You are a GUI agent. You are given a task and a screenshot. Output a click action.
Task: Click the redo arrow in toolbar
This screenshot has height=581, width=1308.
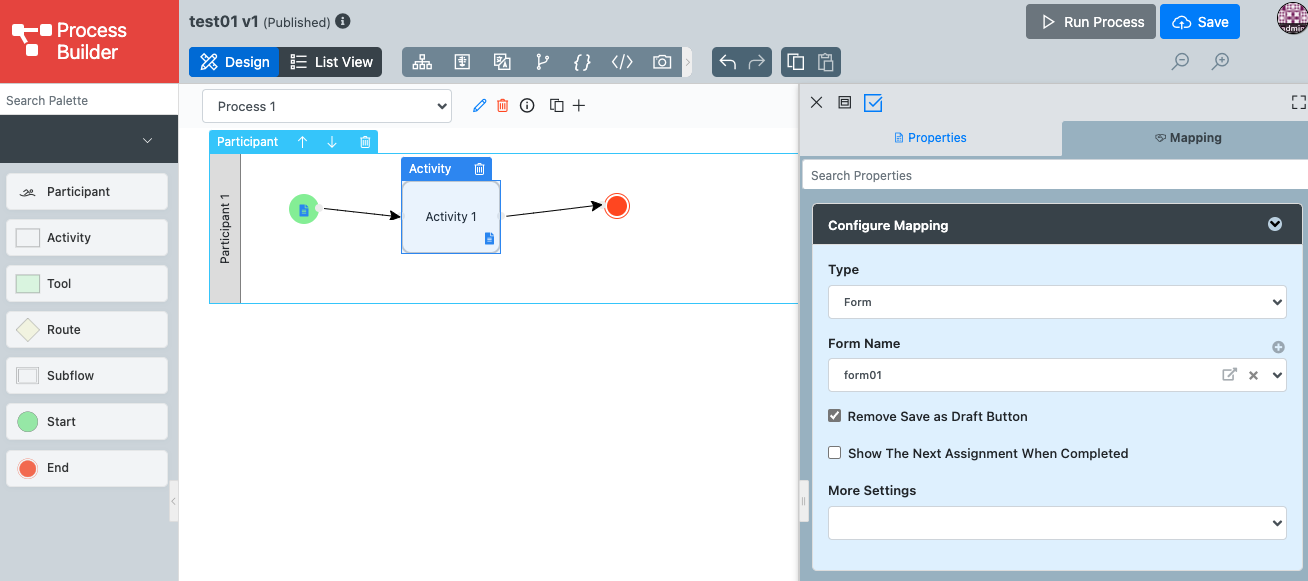point(757,62)
